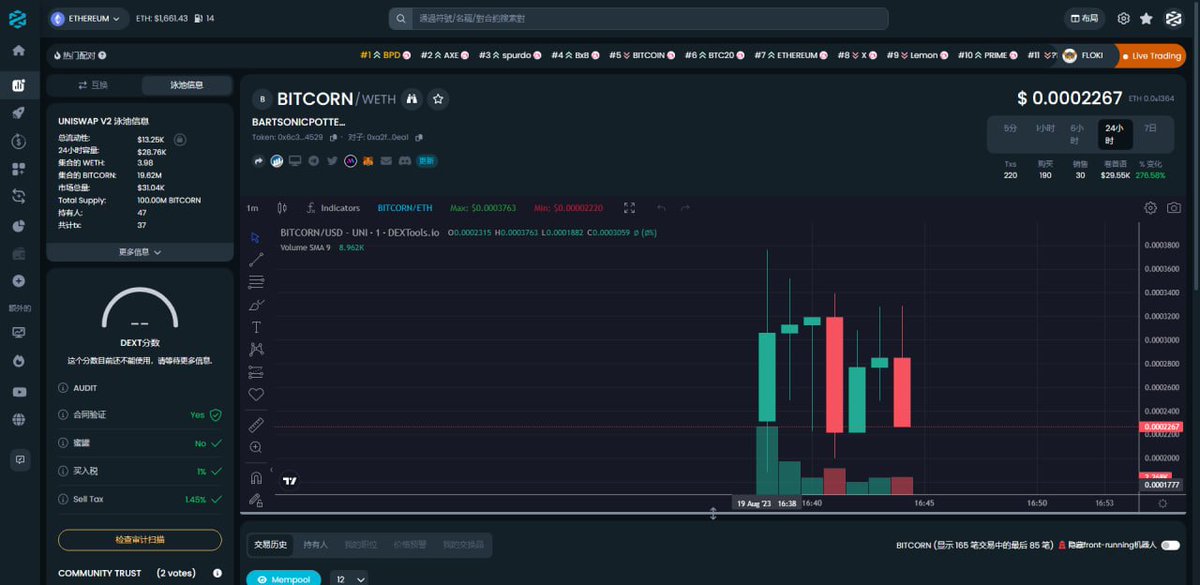This screenshot has width=1200, height=585.
Task: Click BITCORN/ETH pair switch link
Action: 405,208
